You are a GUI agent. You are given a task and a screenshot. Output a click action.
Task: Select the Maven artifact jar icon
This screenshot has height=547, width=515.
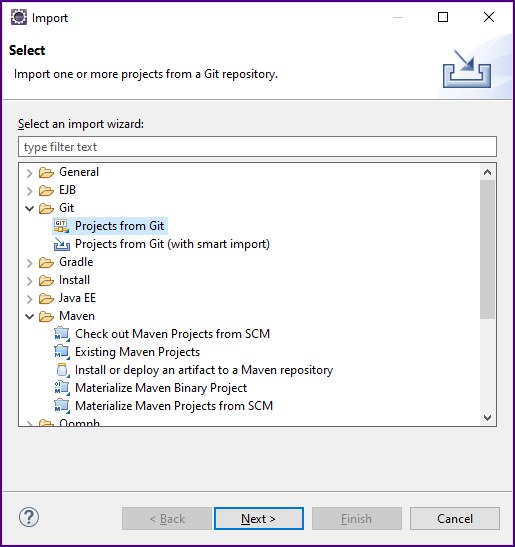[62, 370]
